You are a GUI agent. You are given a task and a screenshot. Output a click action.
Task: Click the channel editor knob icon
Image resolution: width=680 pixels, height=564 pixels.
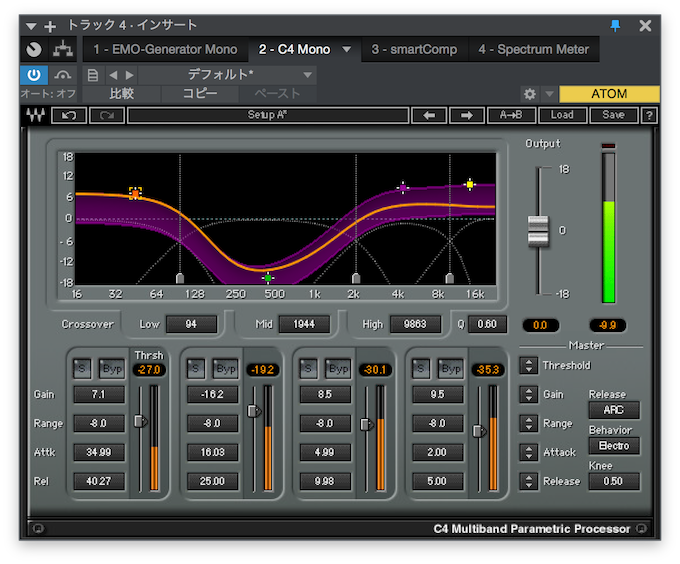click(34, 49)
